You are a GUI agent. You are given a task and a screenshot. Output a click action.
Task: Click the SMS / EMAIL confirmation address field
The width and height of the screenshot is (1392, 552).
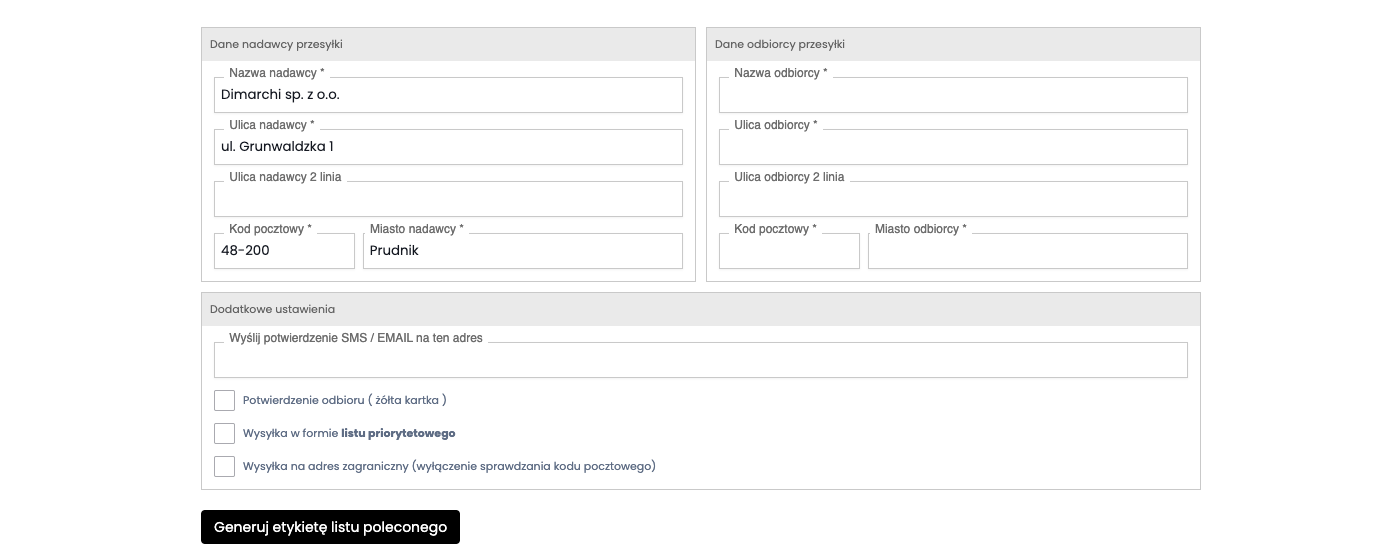(x=701, y=360)
